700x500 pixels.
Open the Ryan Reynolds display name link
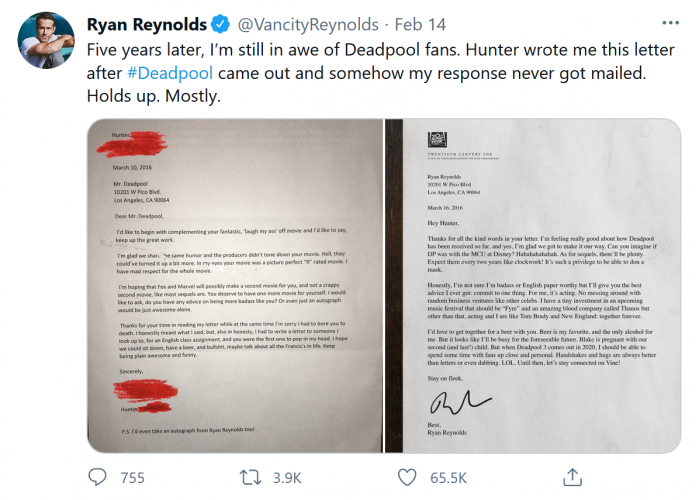pyautogui.click(x=147, y=24)
